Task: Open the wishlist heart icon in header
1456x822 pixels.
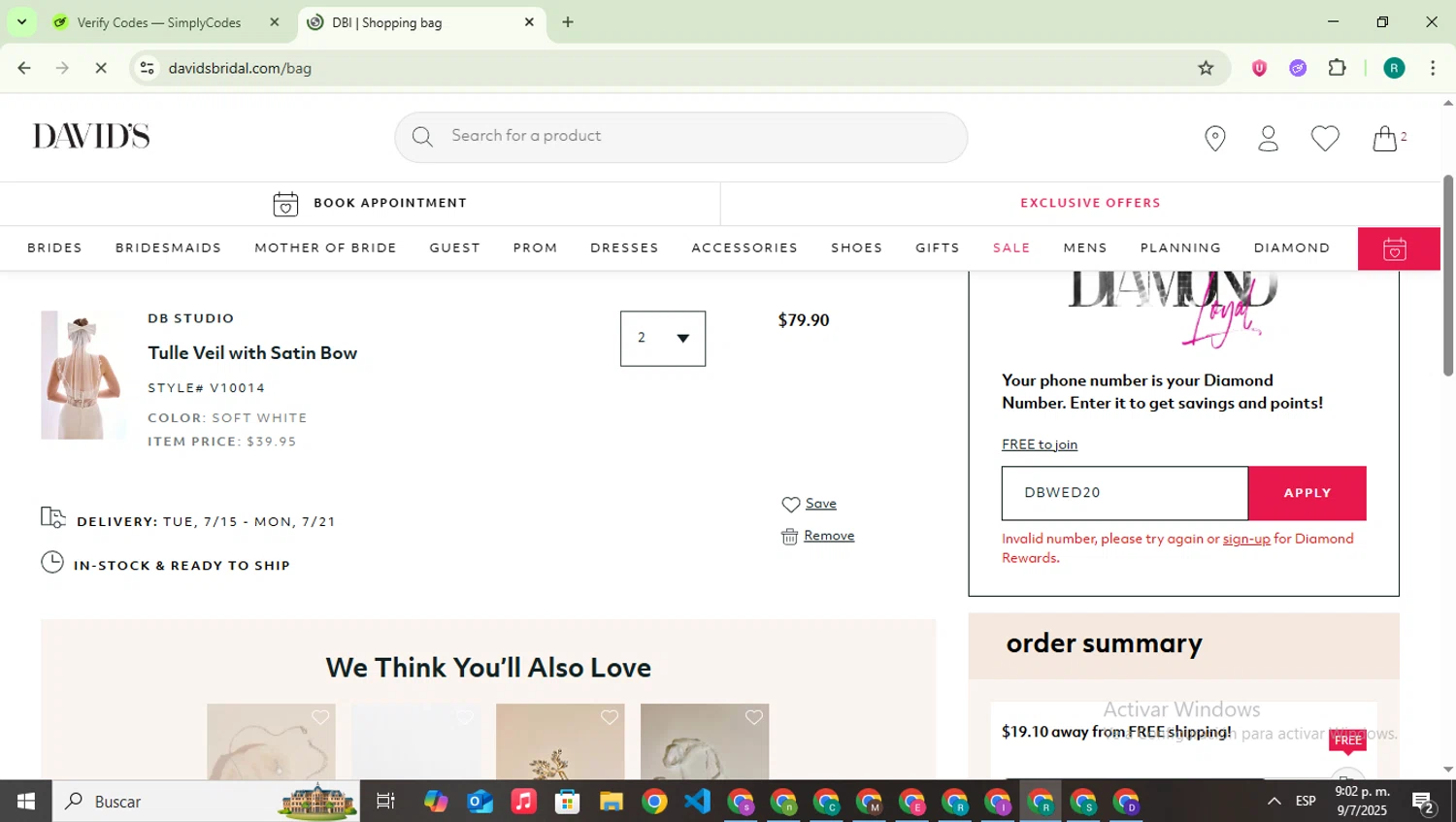Action: click(1325, 139)
